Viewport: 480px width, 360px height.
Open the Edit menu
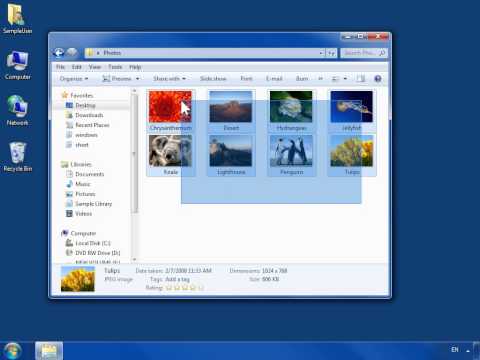coord(77,67)
